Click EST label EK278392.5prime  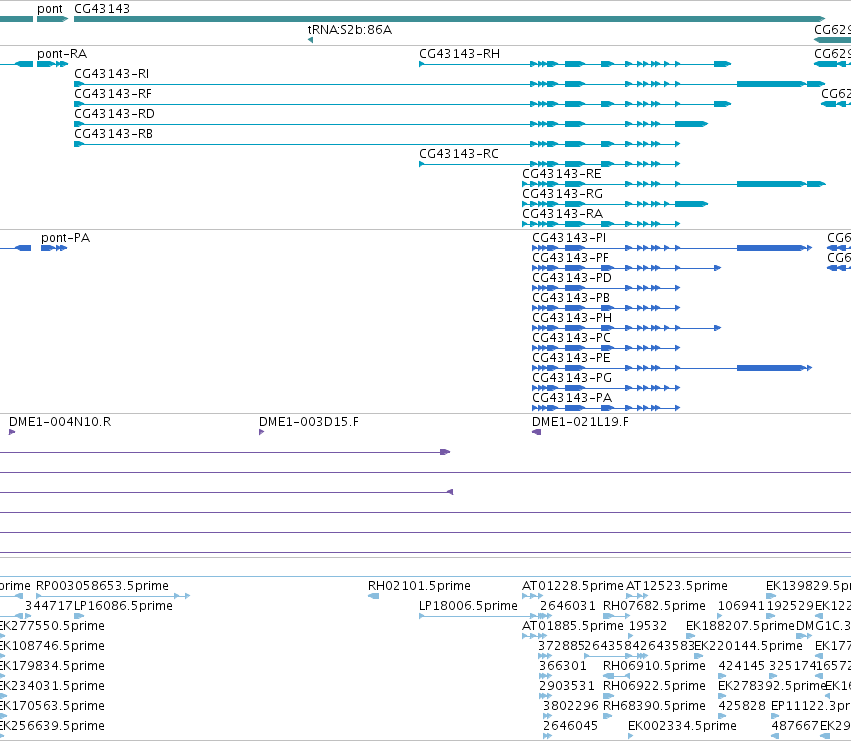point(772,687)
